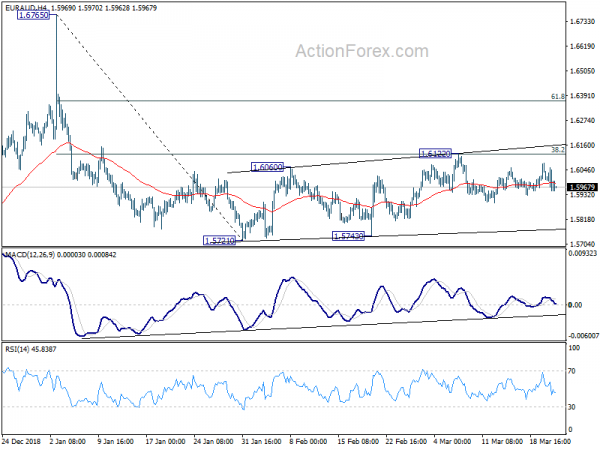
Task: Click the 15 Feb 08:00 date label
Action: tap(357, 441)
